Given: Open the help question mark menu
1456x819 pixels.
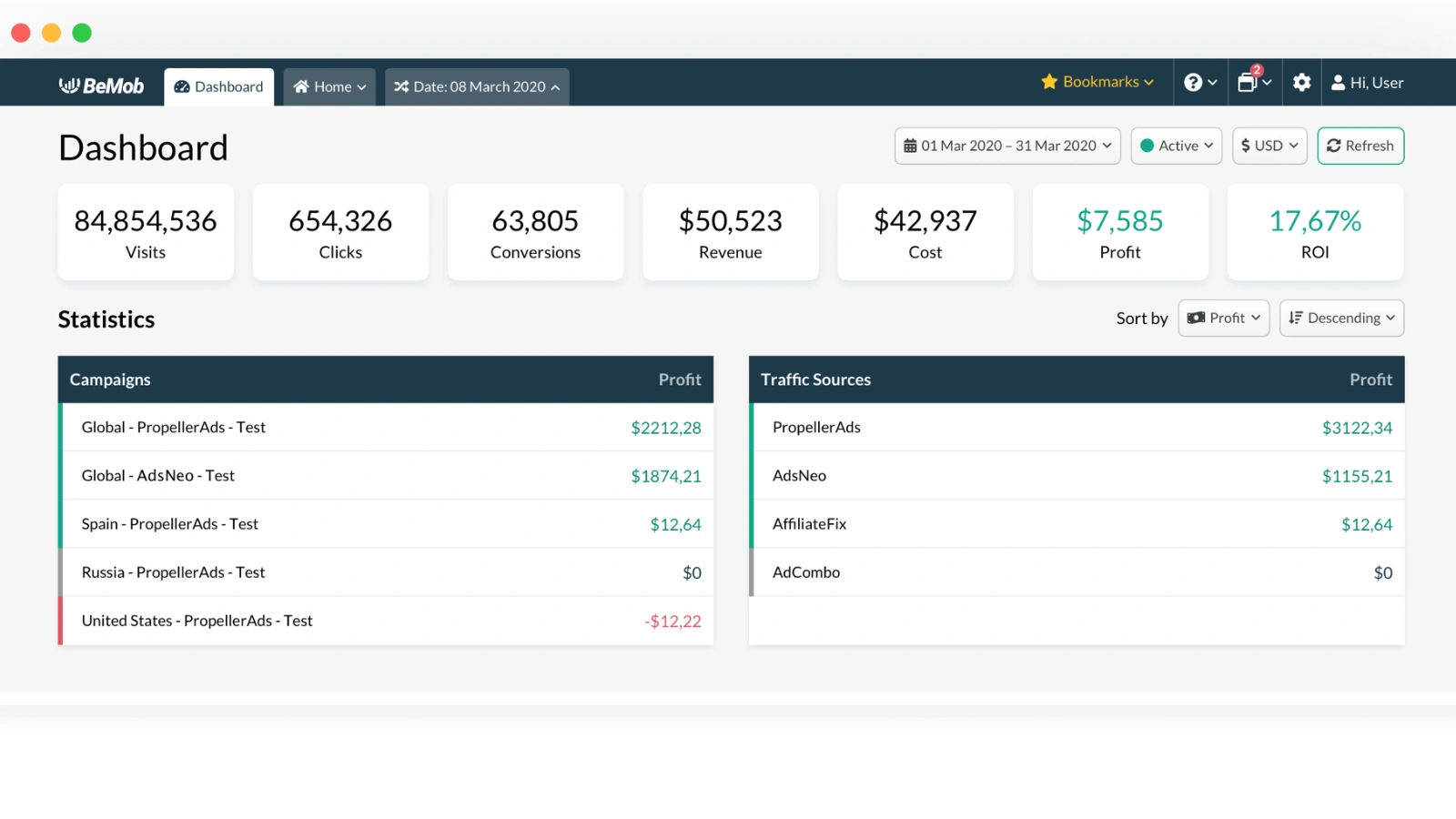Looking at the screenshot, I should click(x=1193, y=83).
